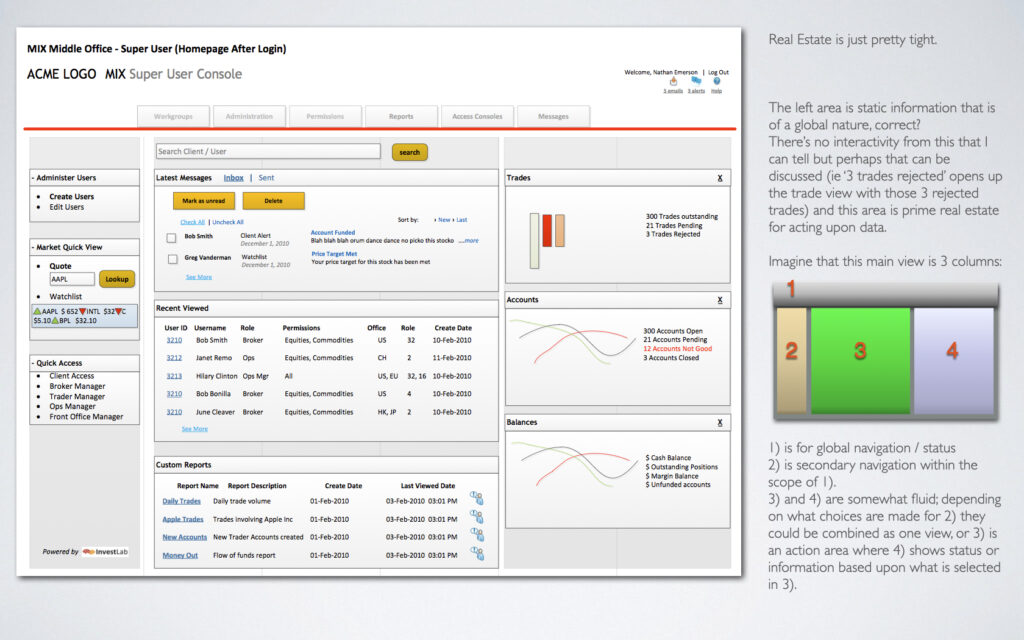Open the Help question mark icon

[717, 82]
